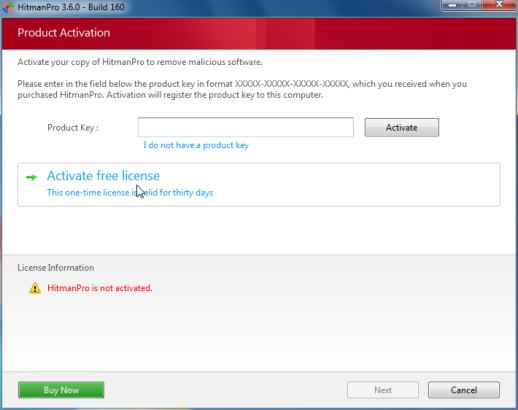Close the HitmanPro window with X
This screenshot has height=410, width=518.
pyautogui.click(x=499, y=5)
